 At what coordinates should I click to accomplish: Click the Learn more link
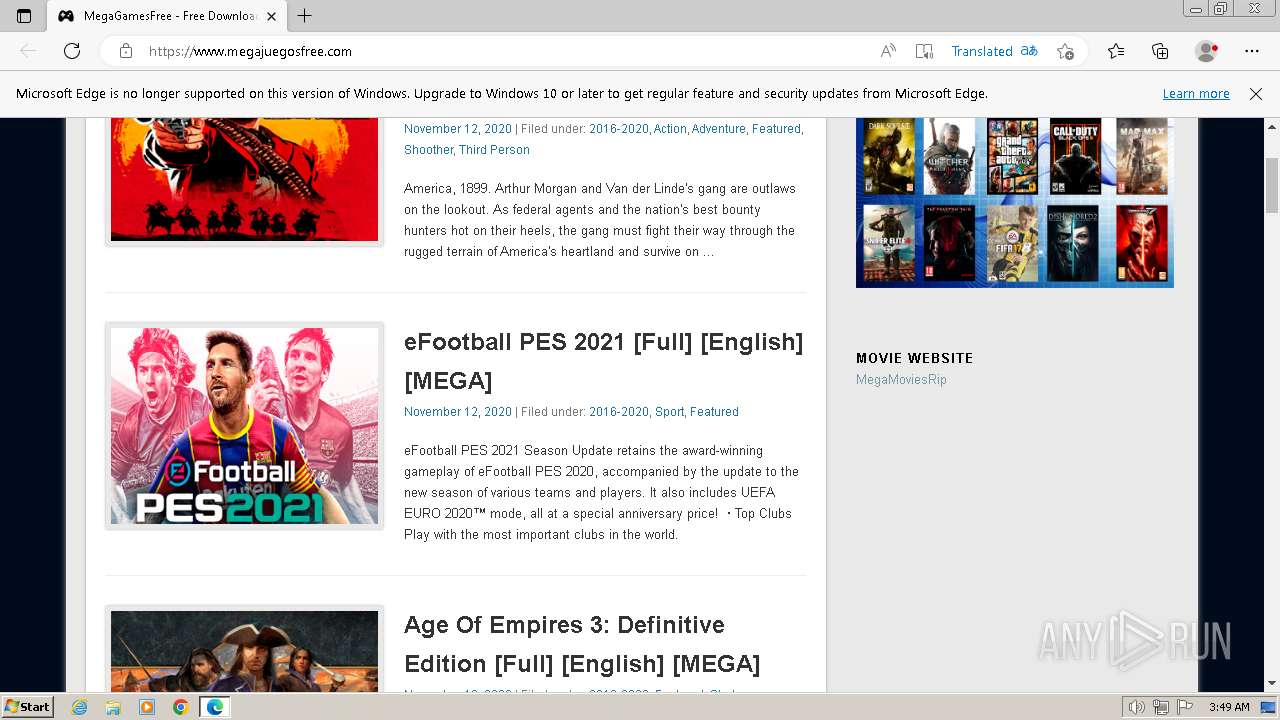coord(1196,94)
